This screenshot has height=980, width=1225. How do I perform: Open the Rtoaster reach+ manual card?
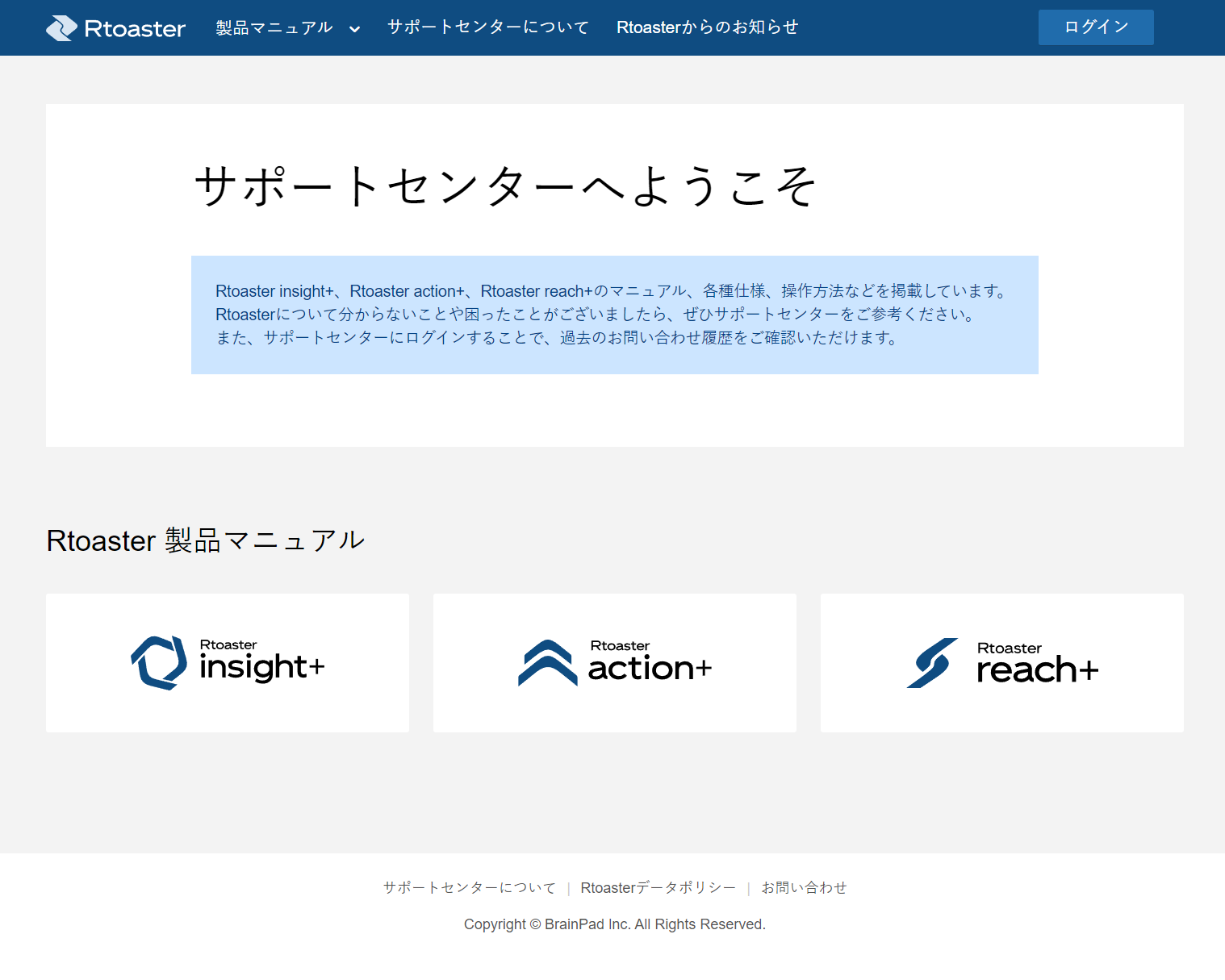(1001, 662)
